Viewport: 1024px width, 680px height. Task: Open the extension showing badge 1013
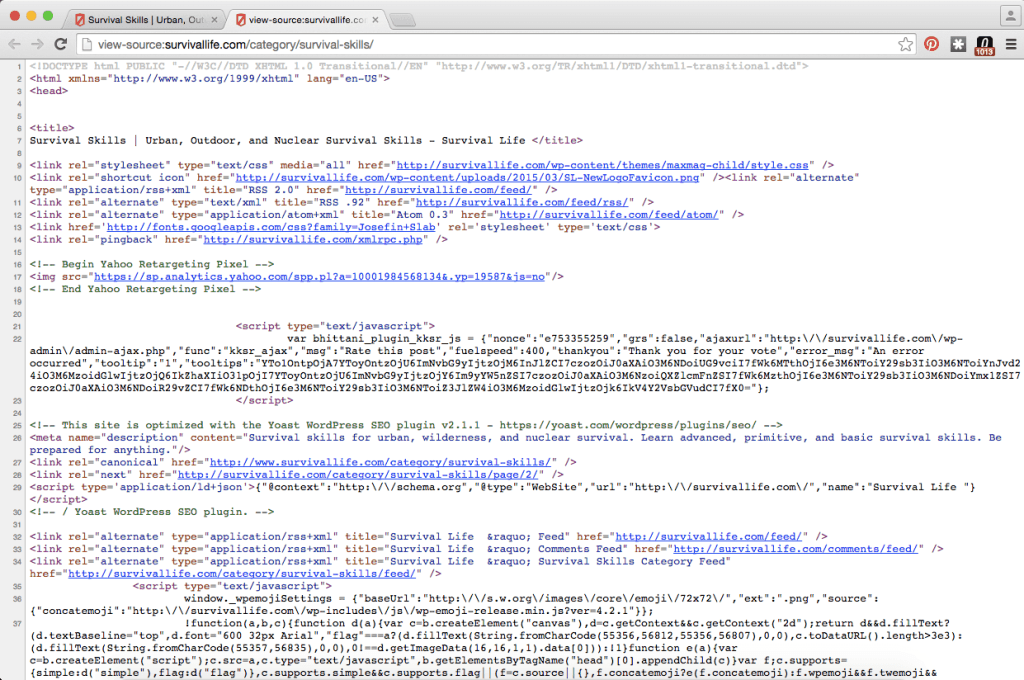point(985,46)
